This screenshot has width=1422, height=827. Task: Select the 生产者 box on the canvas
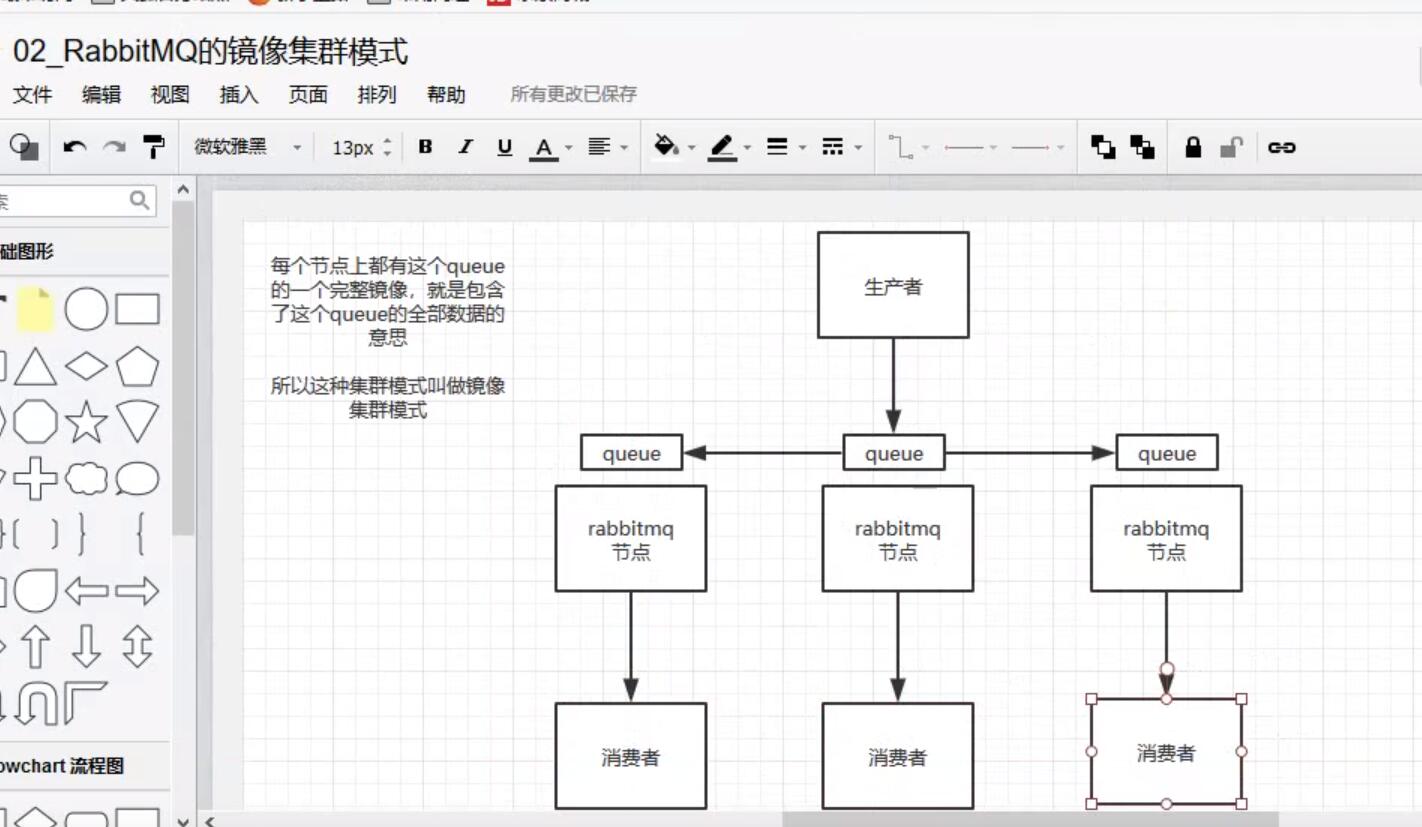point(893,285)
